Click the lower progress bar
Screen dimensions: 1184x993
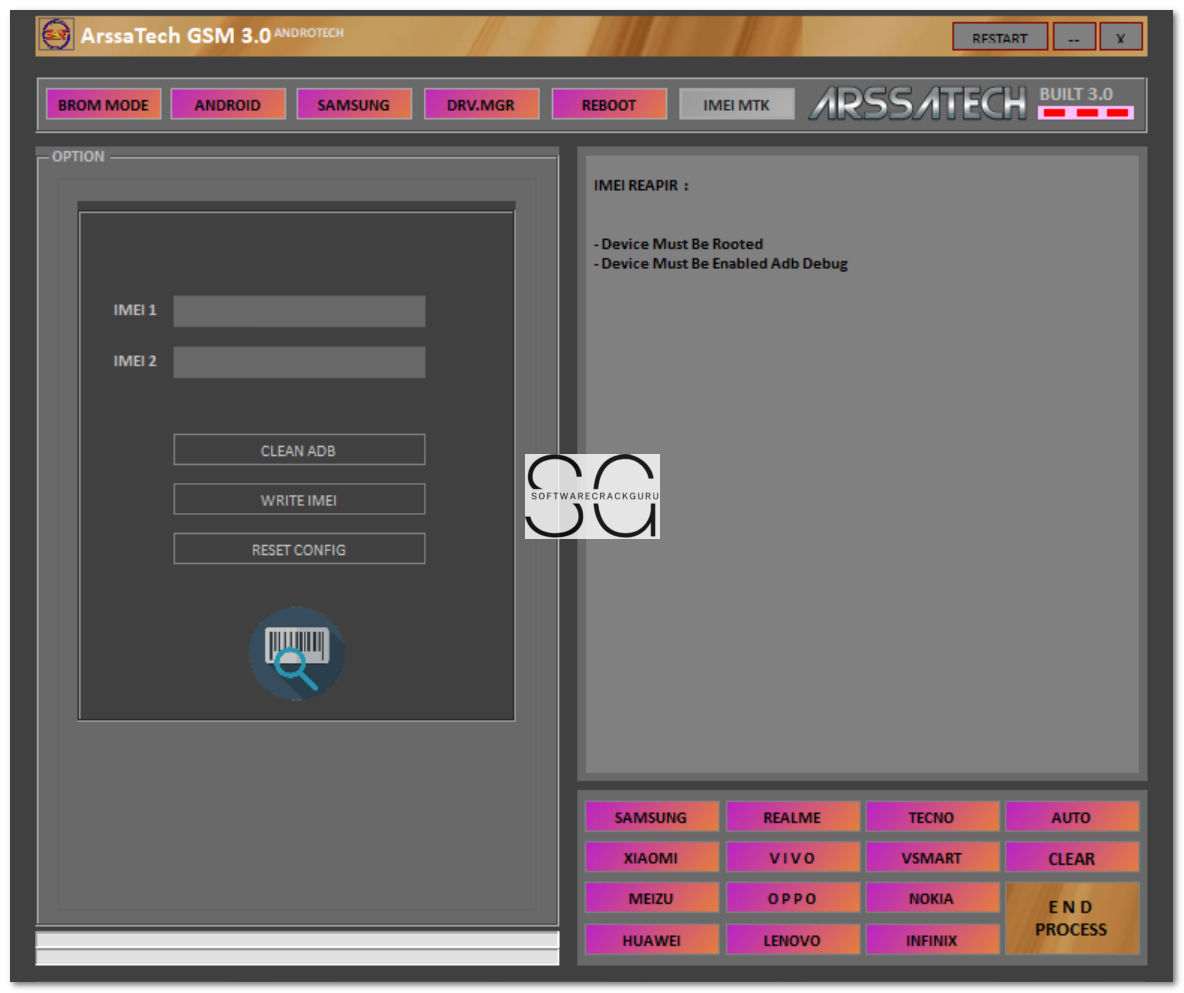[x=298, y=958]
